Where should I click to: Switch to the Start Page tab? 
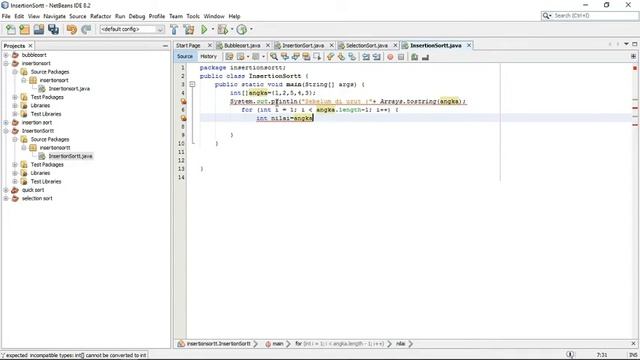coord(188,45)
